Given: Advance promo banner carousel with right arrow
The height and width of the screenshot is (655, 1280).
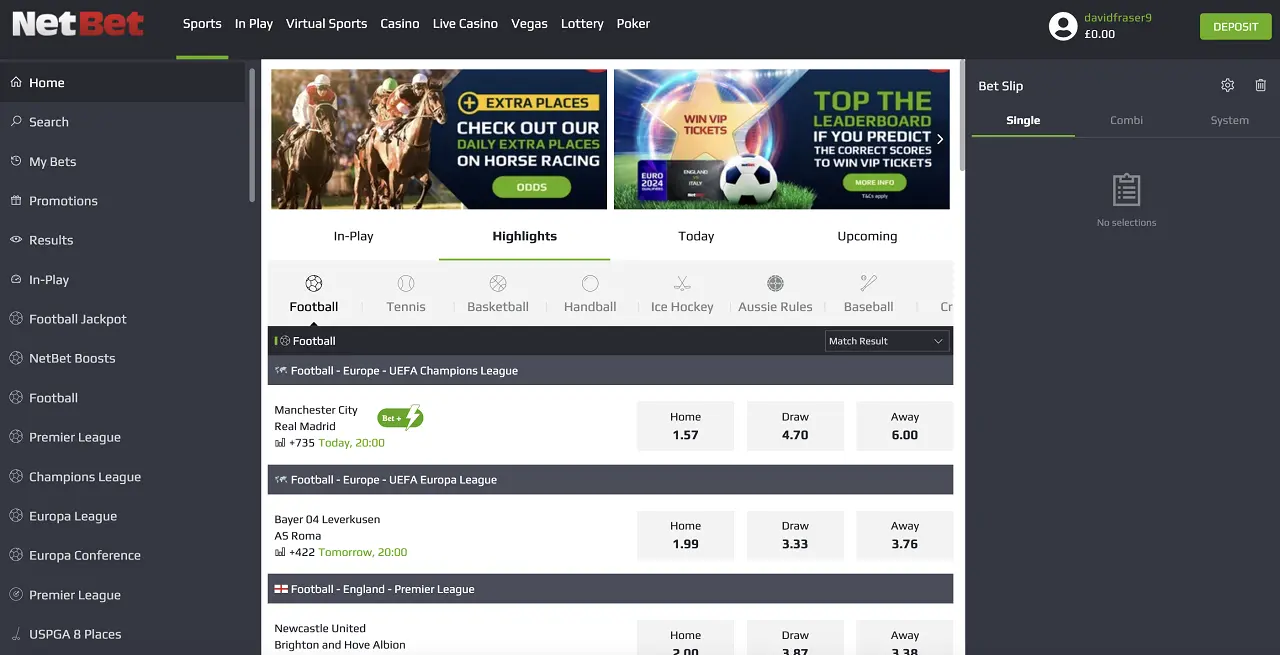Looking at the screenshot, I should point(940,139).
